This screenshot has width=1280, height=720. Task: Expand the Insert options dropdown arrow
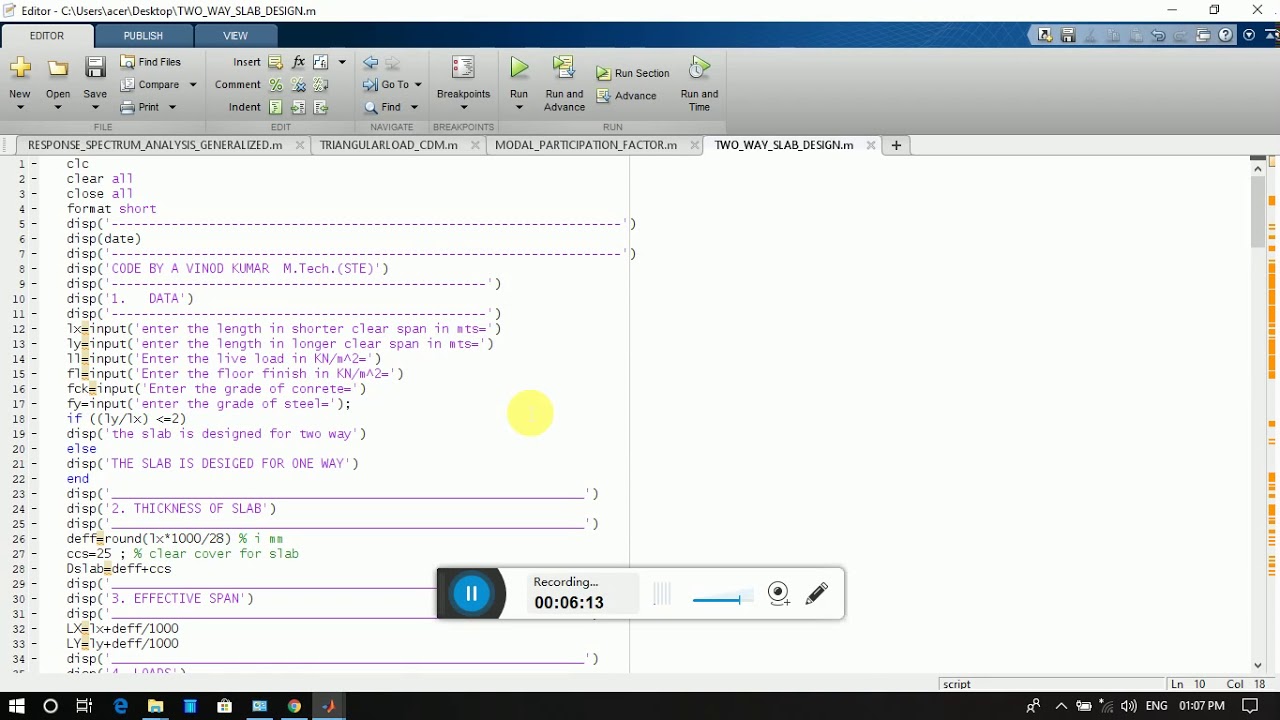[342, 62]
